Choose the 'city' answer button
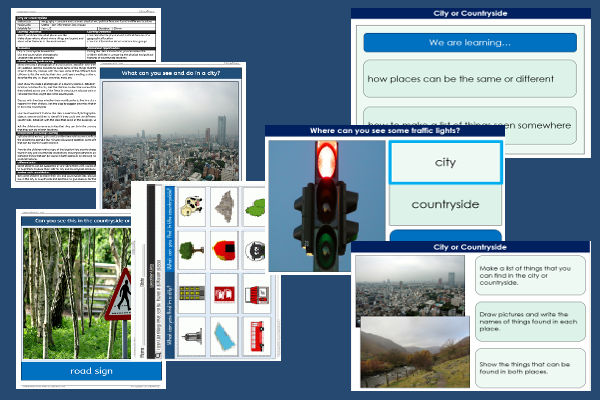The image size is (600, 400). (x=445, y=162)
